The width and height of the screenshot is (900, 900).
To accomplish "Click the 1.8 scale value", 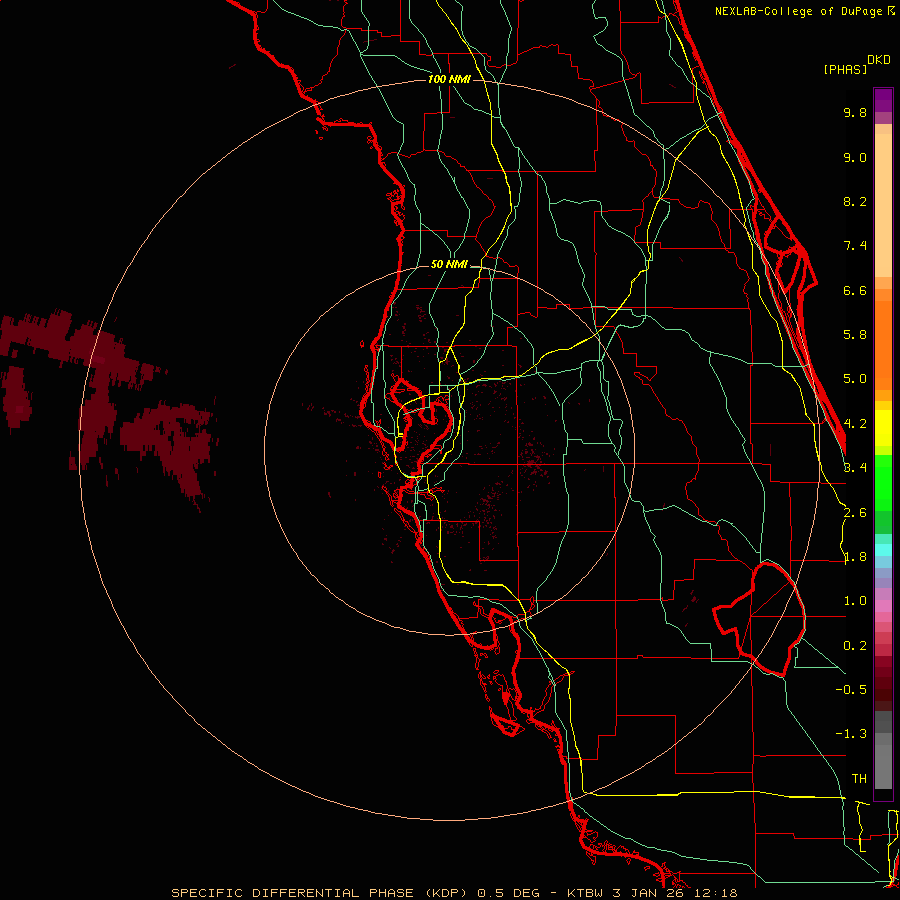I will 855,557.
